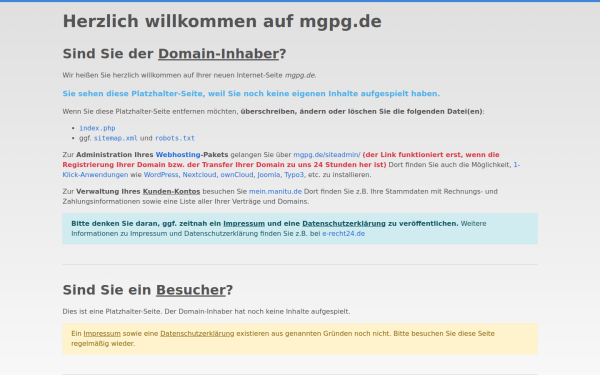
Task: Click Impressum in the yellow notice box
Action: (102, 333)
